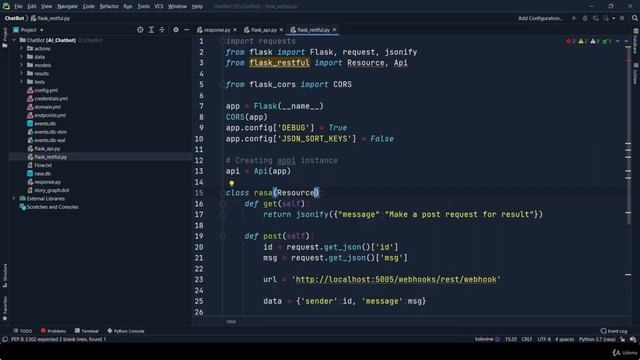Viewport: 640px width, 360px height.
Task: Click tool windows quick access icon in status bar corner
Action: (5, 339)
